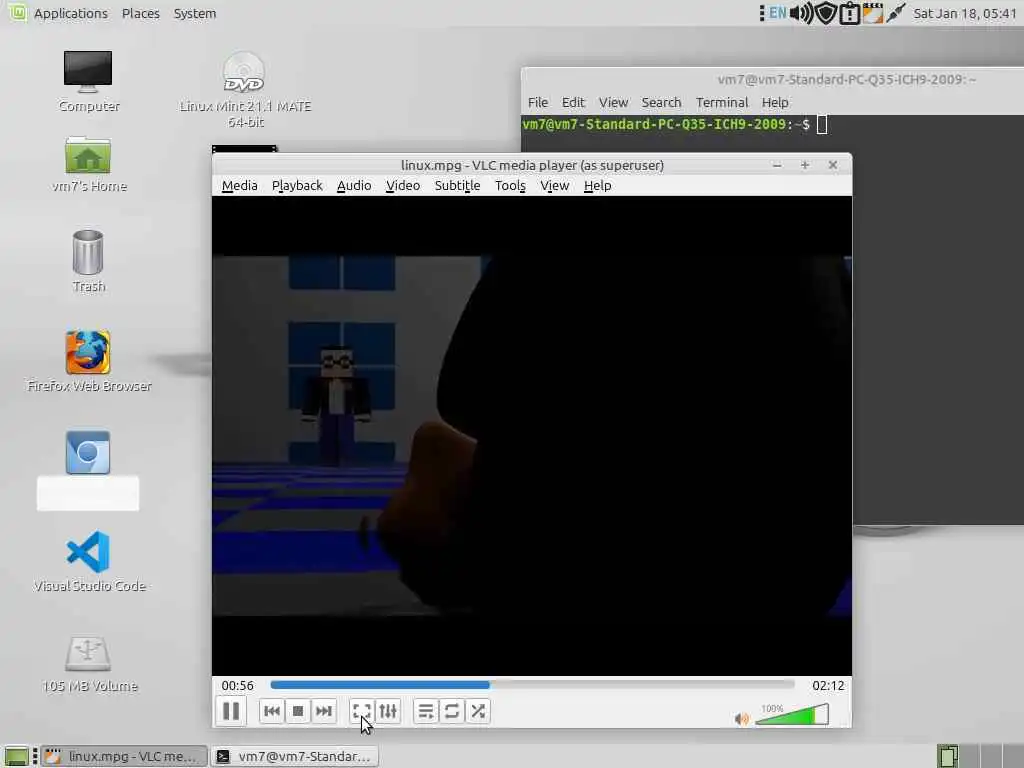Open the terminal window's View menu
Image resolution: width=1024 pixels, height=768 pixels.
tap(613, 103)
